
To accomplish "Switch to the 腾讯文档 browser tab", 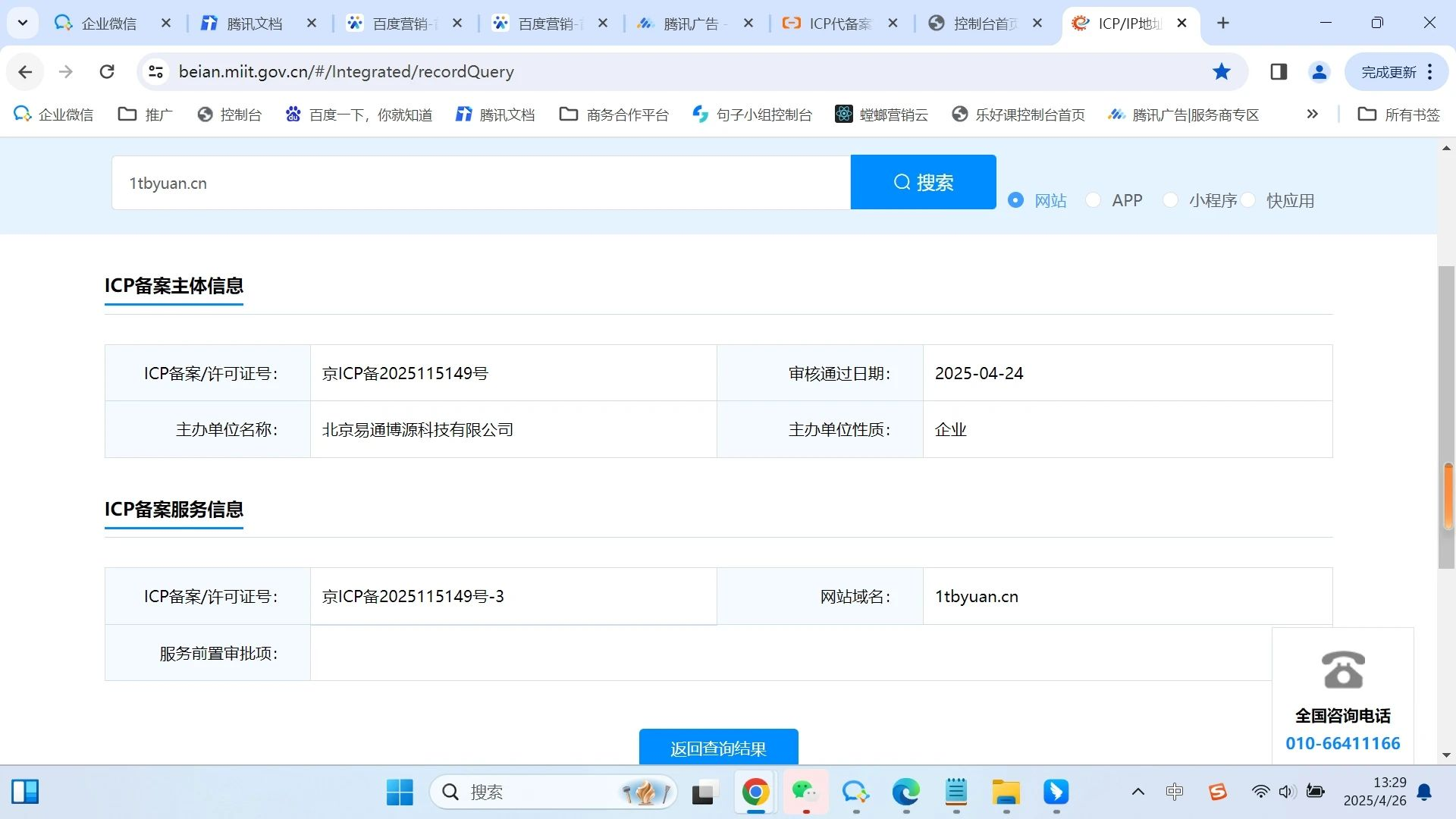I will point(255,24).
